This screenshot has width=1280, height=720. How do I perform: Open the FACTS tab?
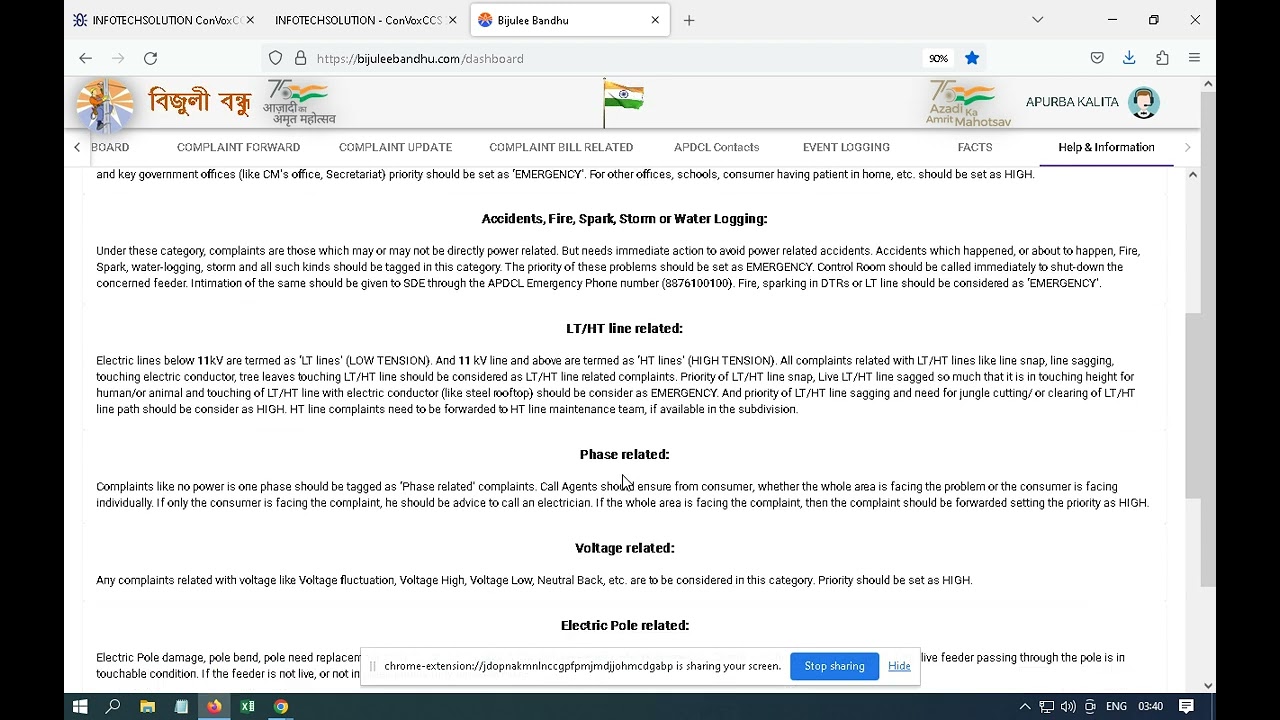[x=975, y=147]
